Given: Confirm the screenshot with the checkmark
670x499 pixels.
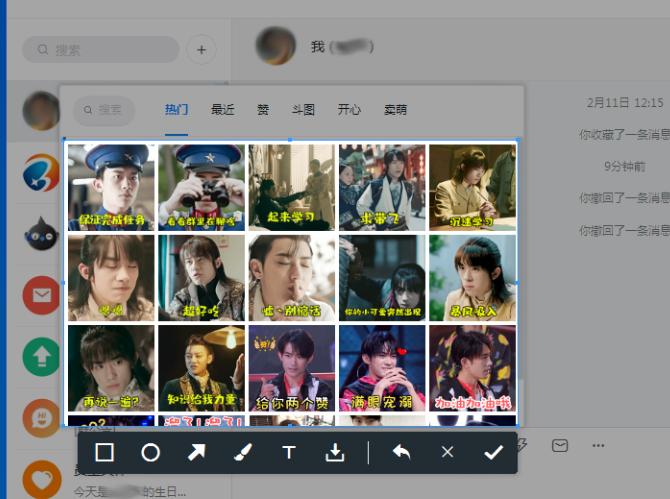Looking at the screenshot, I should click(494, 452).
